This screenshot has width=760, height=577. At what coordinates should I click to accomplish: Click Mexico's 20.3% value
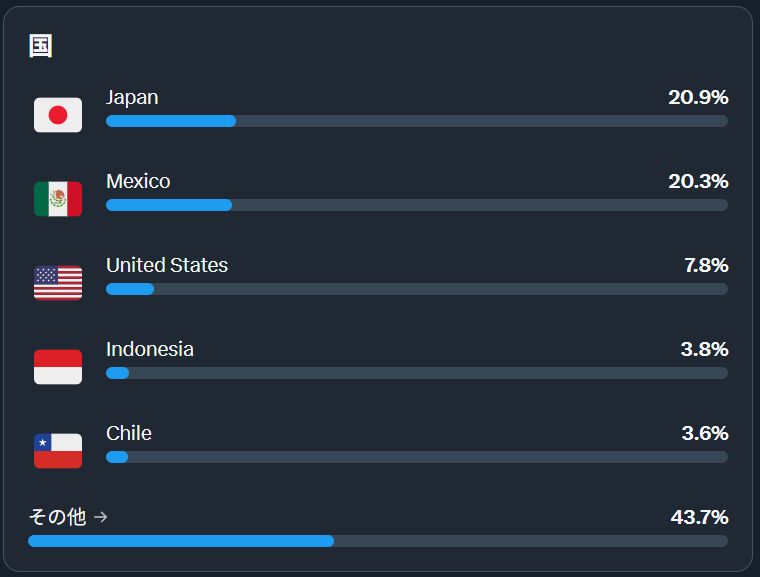[698, 181]
